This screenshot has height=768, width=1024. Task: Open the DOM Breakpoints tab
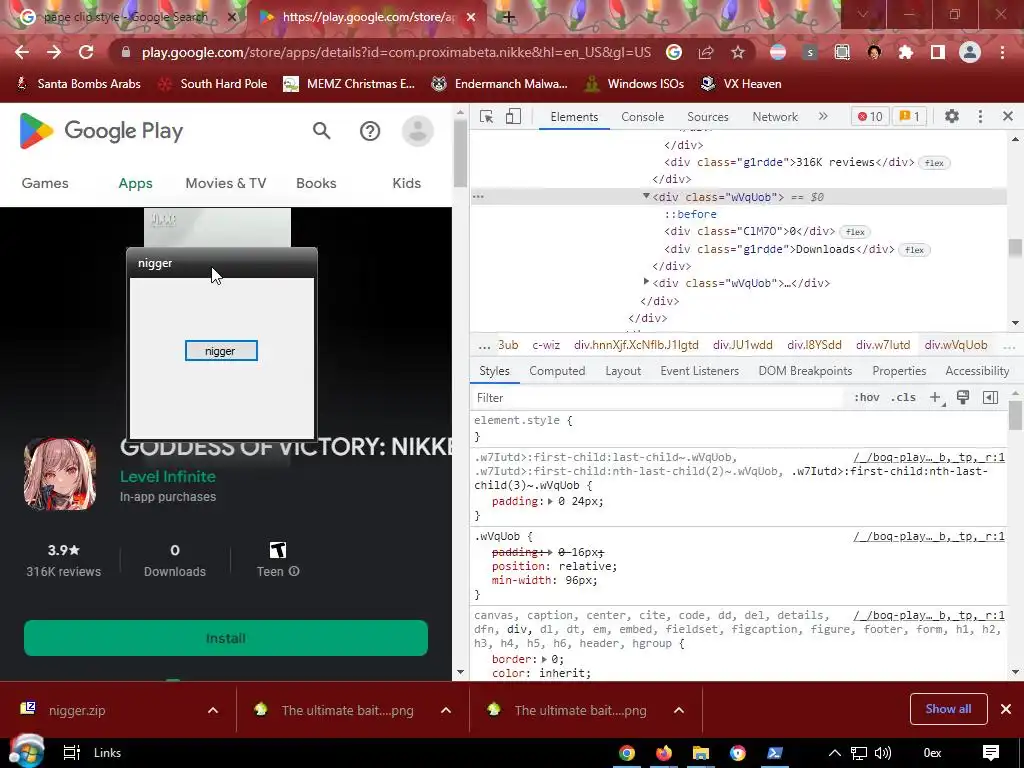(805, 371)
